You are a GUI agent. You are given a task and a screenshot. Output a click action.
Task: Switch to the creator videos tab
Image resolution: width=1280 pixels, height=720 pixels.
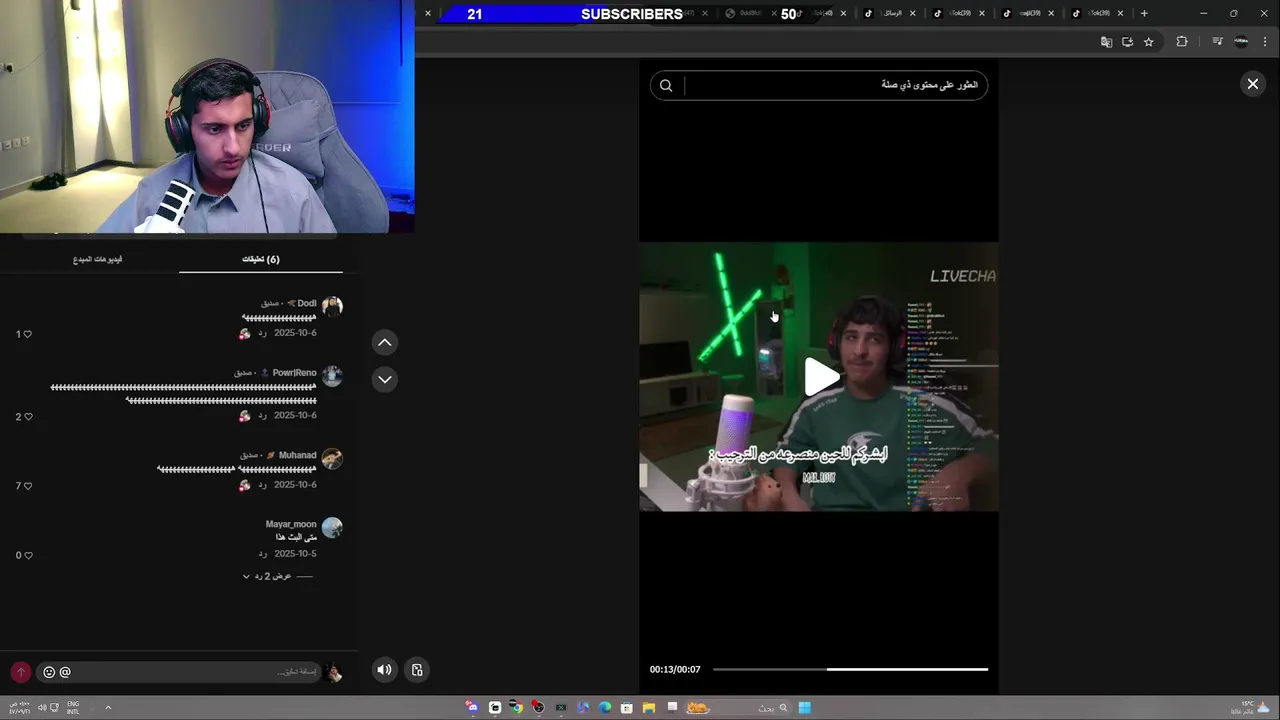pos(97,259)
